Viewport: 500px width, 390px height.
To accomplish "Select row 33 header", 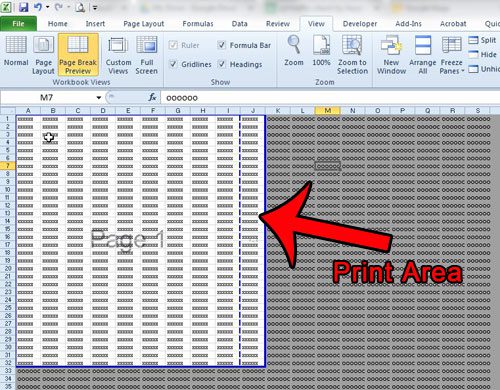I will 8,371.
